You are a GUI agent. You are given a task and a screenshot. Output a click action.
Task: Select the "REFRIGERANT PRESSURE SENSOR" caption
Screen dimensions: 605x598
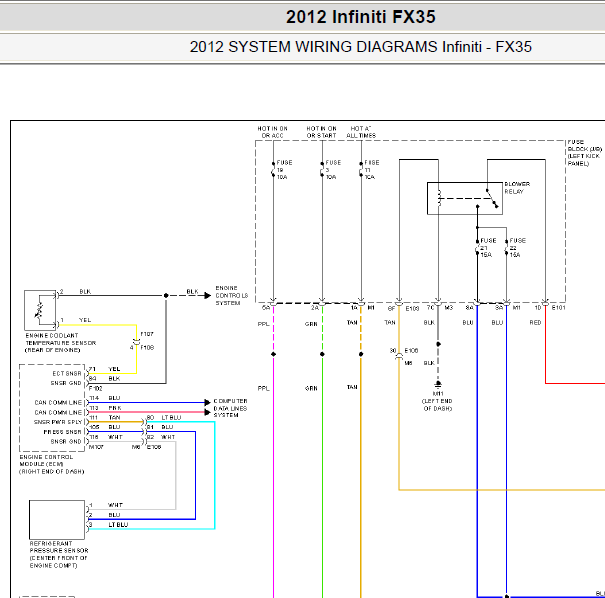(59, 555)
